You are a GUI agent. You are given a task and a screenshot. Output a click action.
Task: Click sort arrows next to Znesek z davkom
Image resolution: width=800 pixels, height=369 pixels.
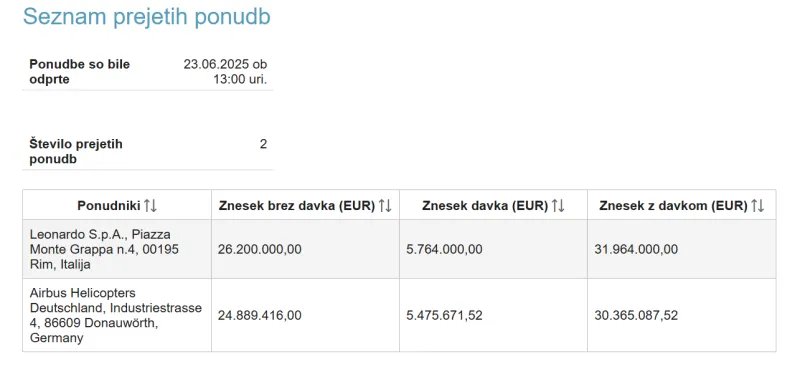coord(758,206)
